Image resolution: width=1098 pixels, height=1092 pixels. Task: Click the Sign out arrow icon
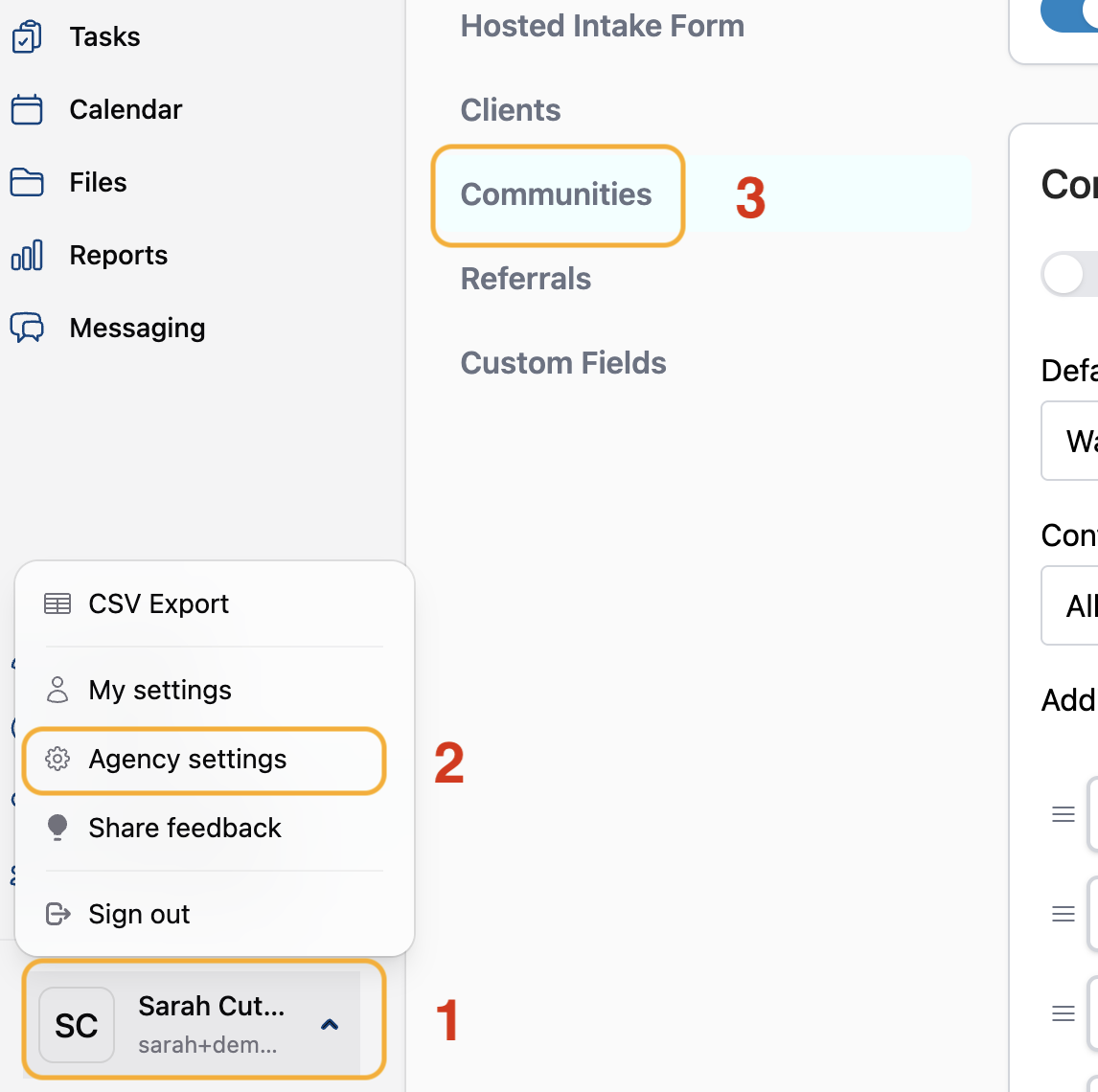[x=57, y=915]
